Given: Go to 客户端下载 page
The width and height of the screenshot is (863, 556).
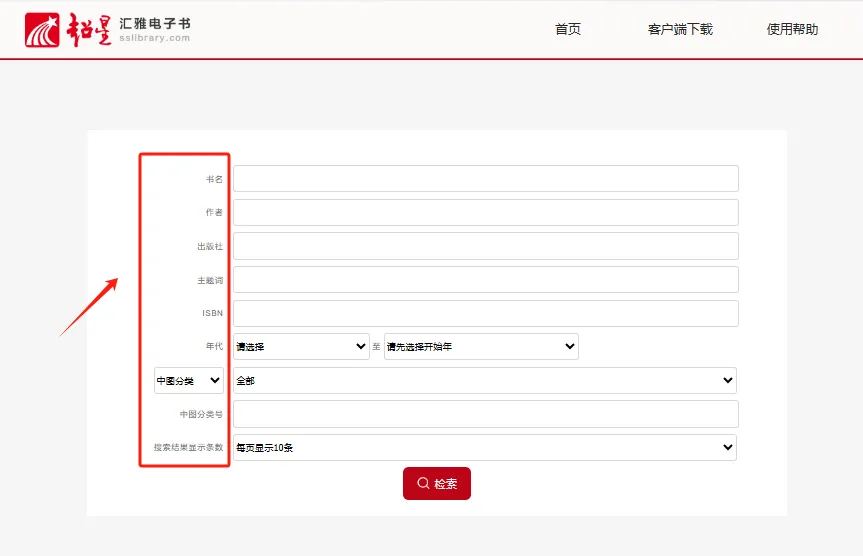Looking at the screenshot, I should 680,29.
